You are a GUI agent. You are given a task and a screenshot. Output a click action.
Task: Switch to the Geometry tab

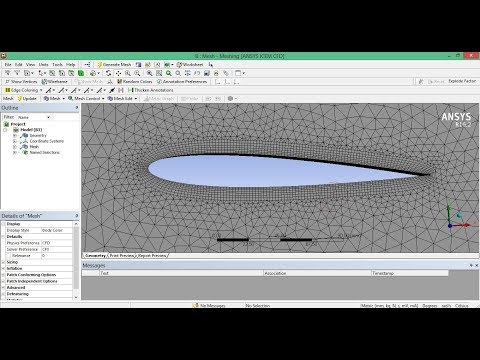click(x=95, y=256)
